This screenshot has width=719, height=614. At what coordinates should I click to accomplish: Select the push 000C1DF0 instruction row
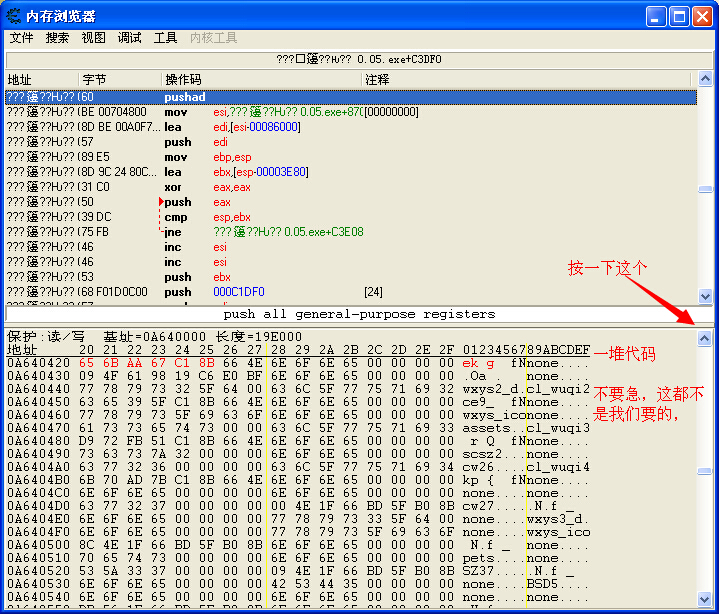click(x=300, y=292)
